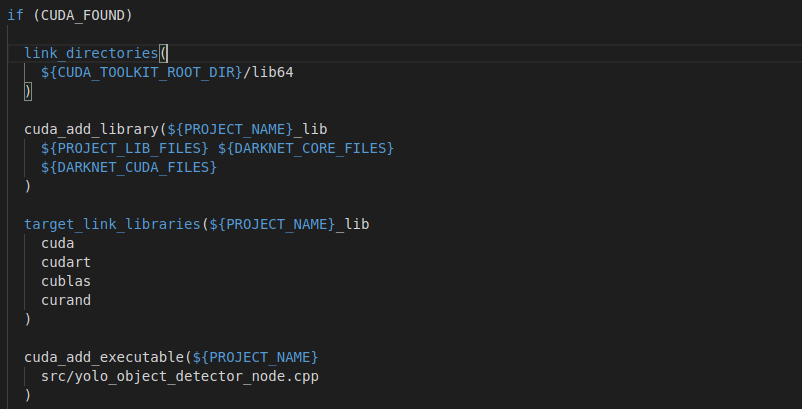
Task: Click the CUDA_FOUND condition text
Action: [x=82, y=15]
